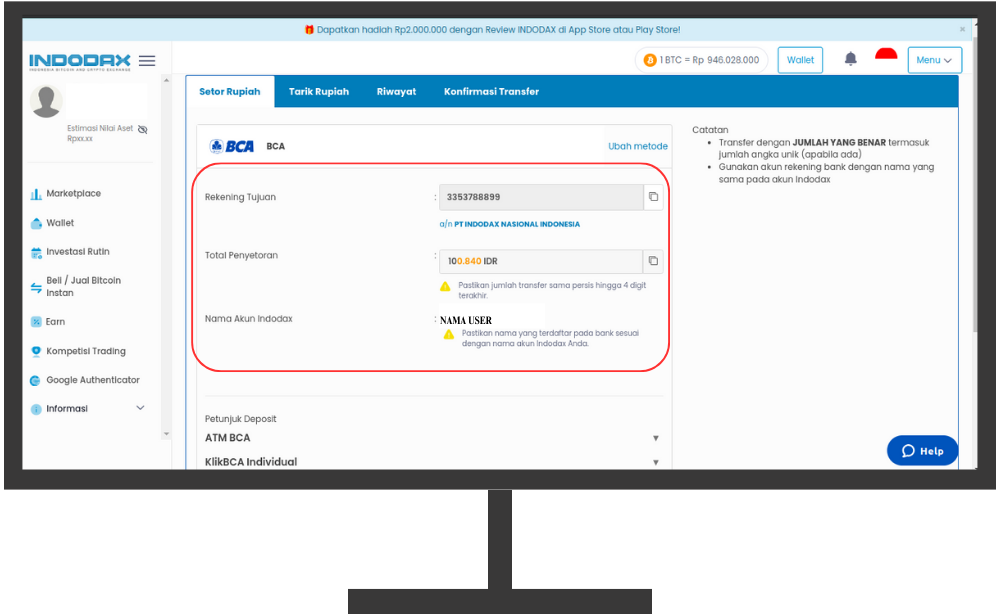
Task: Click PT INDODAX NASIONAL INDONESIA account name
Action: point(517,224)
